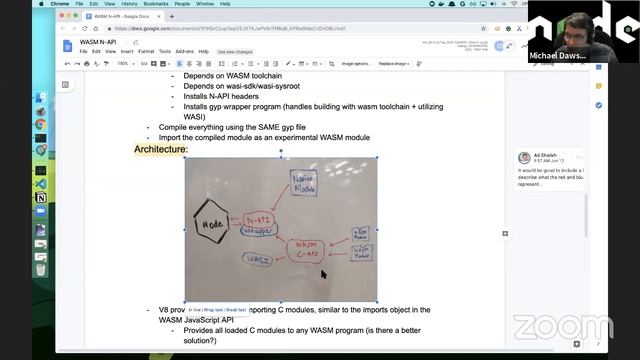Expand the insert image dropdown arrow
This screenshot has width=640, height=360.
point(169,64)
